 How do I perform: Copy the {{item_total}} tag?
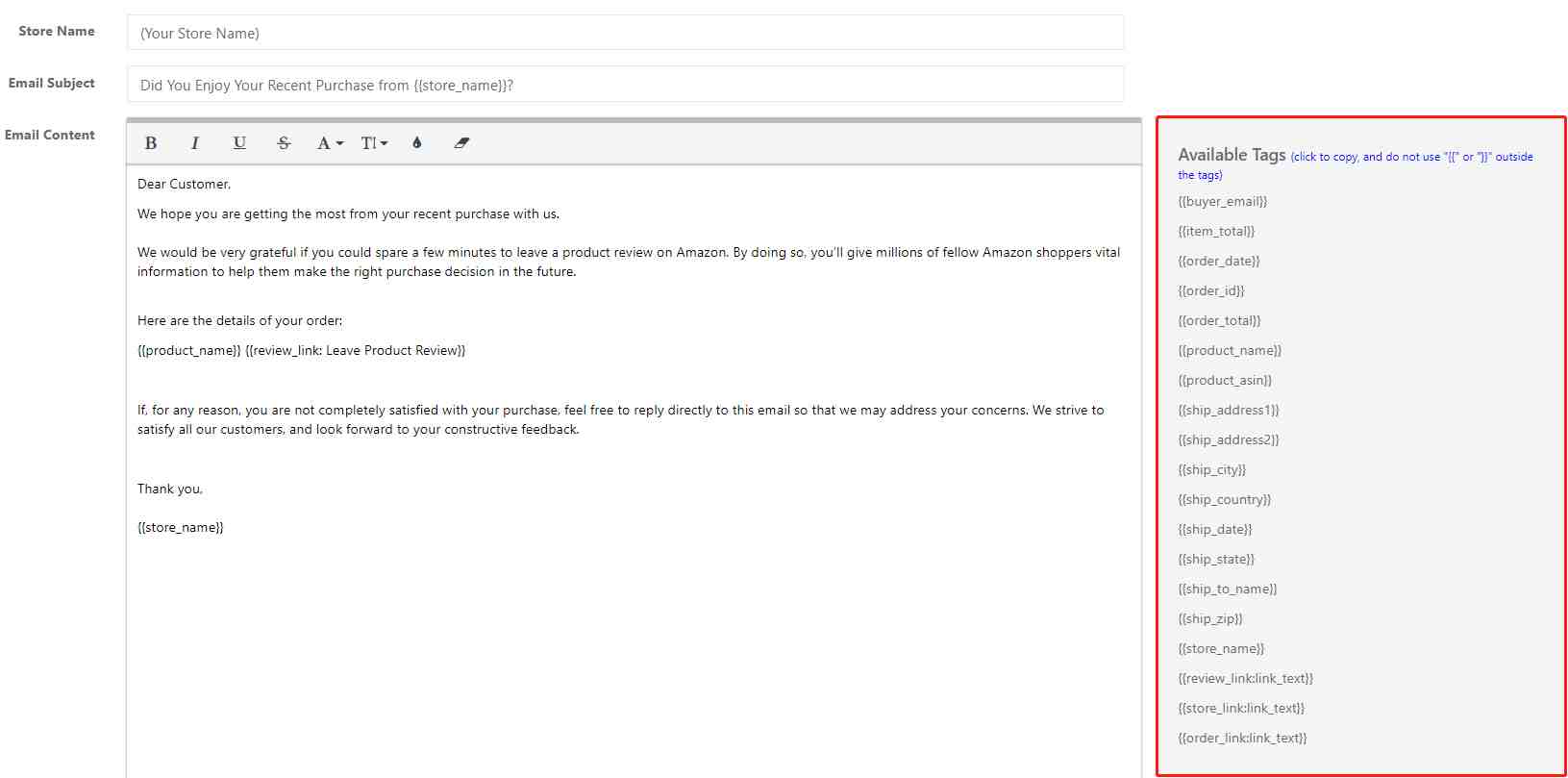(x=1216, y=232)
